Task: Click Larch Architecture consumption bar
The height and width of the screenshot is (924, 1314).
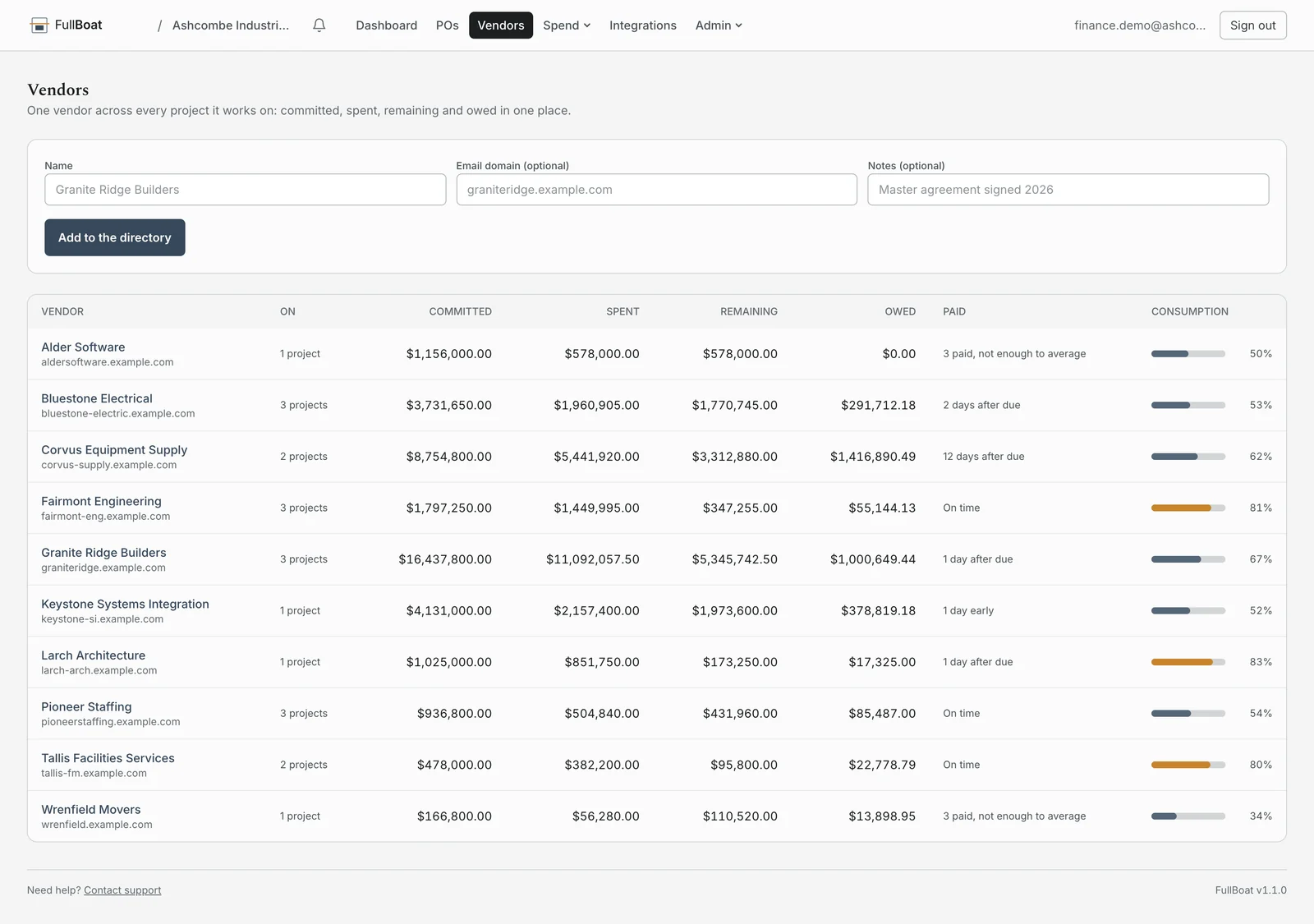Action: (1188, 662)
